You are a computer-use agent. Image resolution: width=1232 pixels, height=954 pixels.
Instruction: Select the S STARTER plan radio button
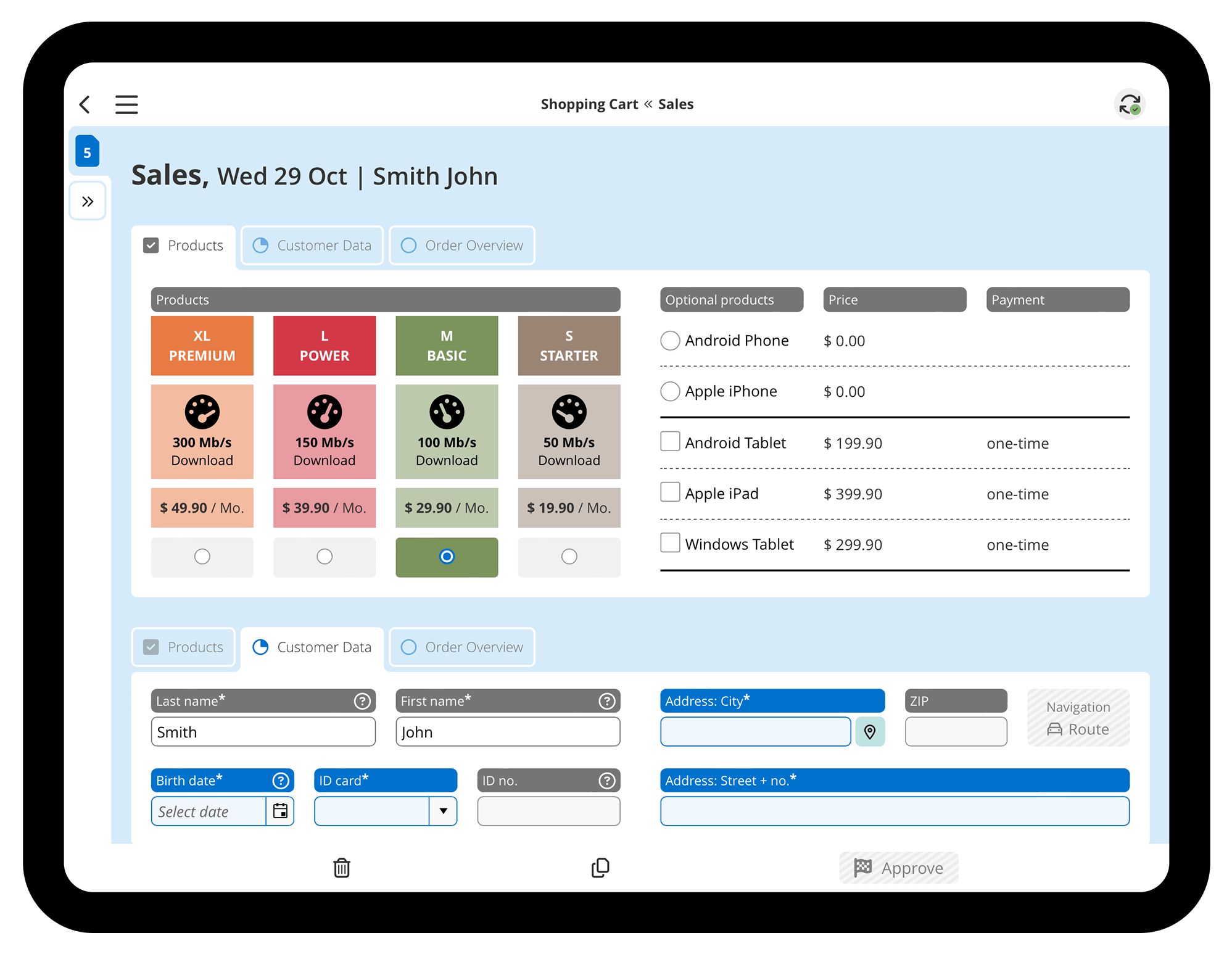pyautogui.click(x=569, y=557)
